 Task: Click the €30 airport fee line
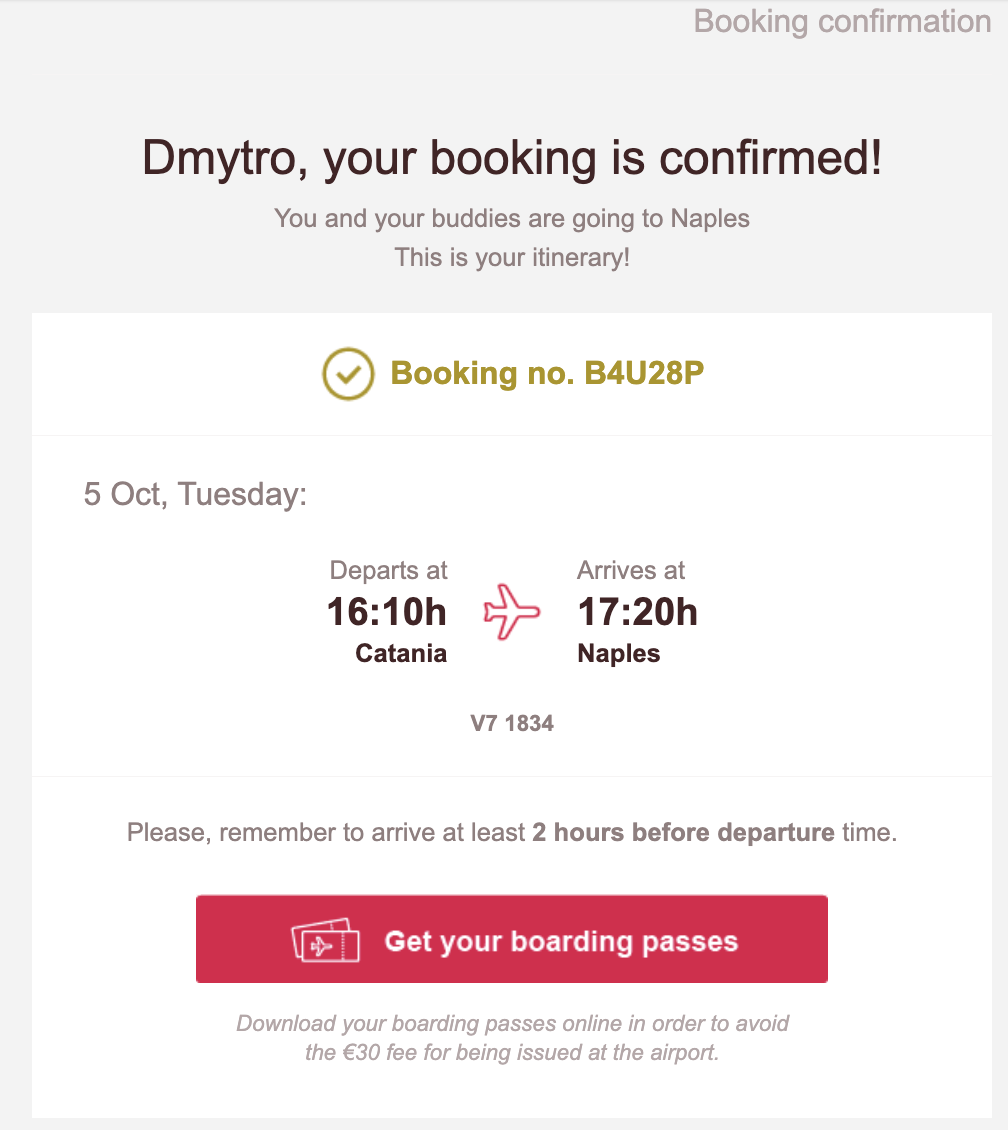point(512,1052)
